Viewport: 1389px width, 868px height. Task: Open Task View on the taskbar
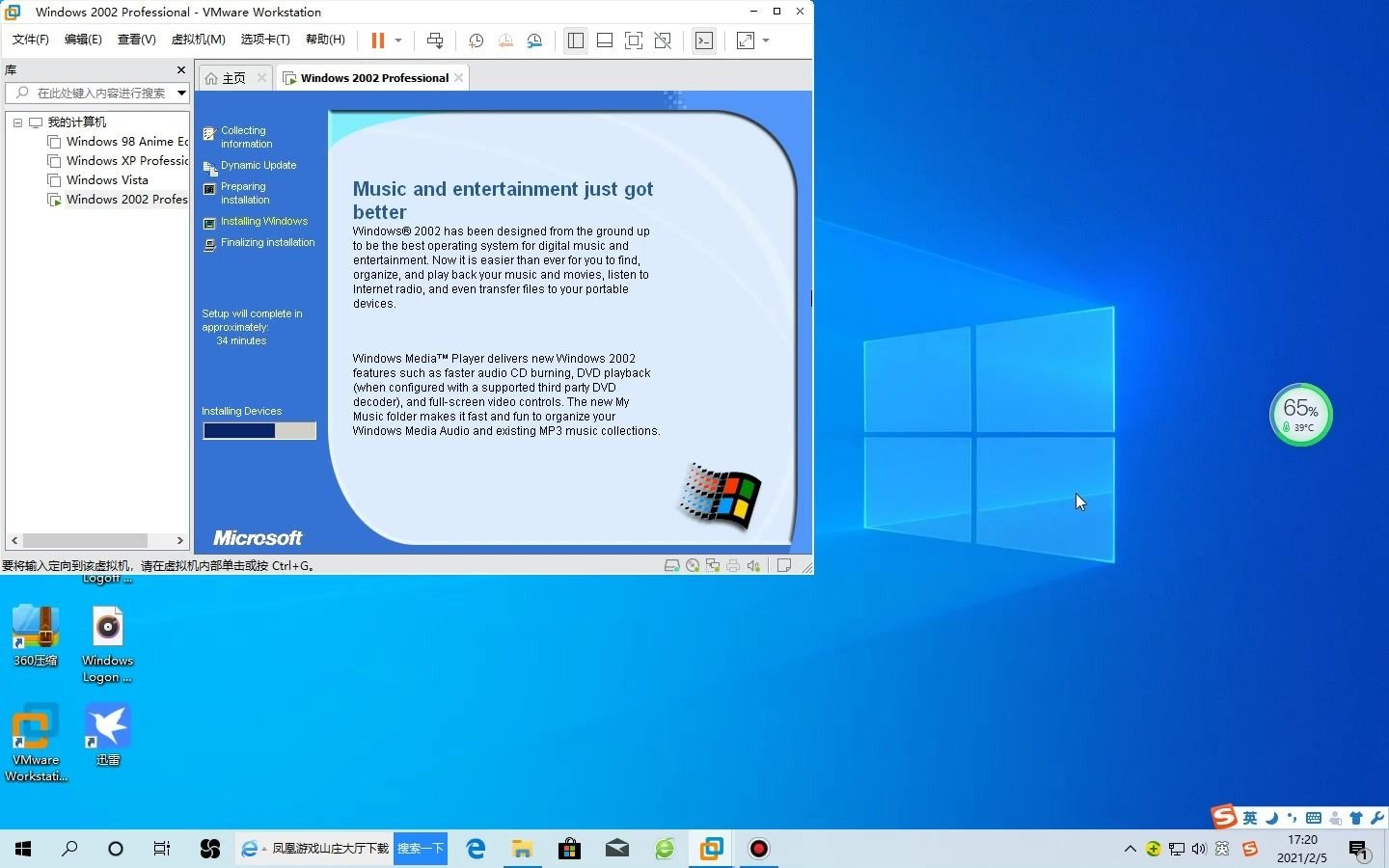point(162,849)
